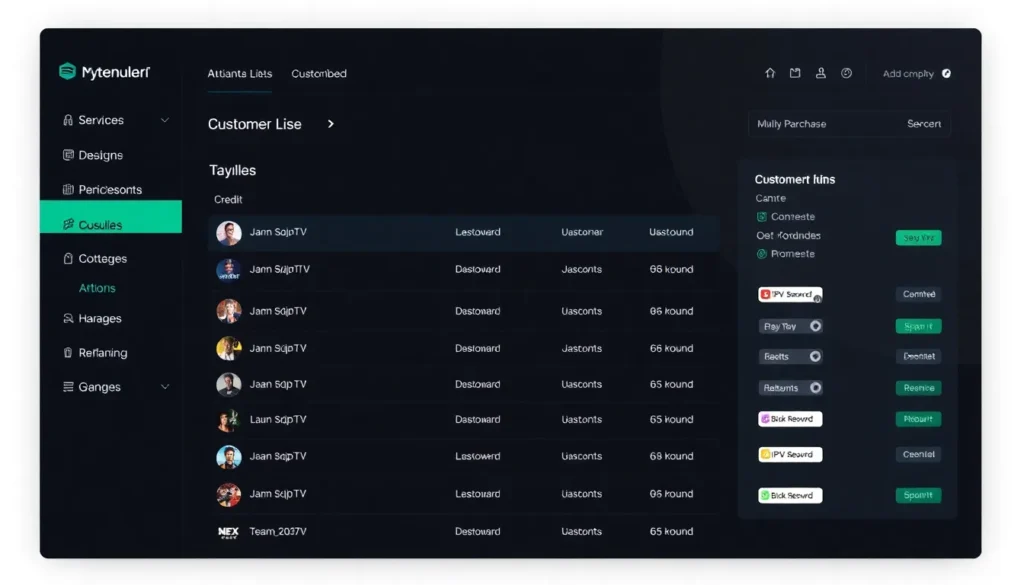
Task: Click the Add cmplty button
Action: coord(915,74)
